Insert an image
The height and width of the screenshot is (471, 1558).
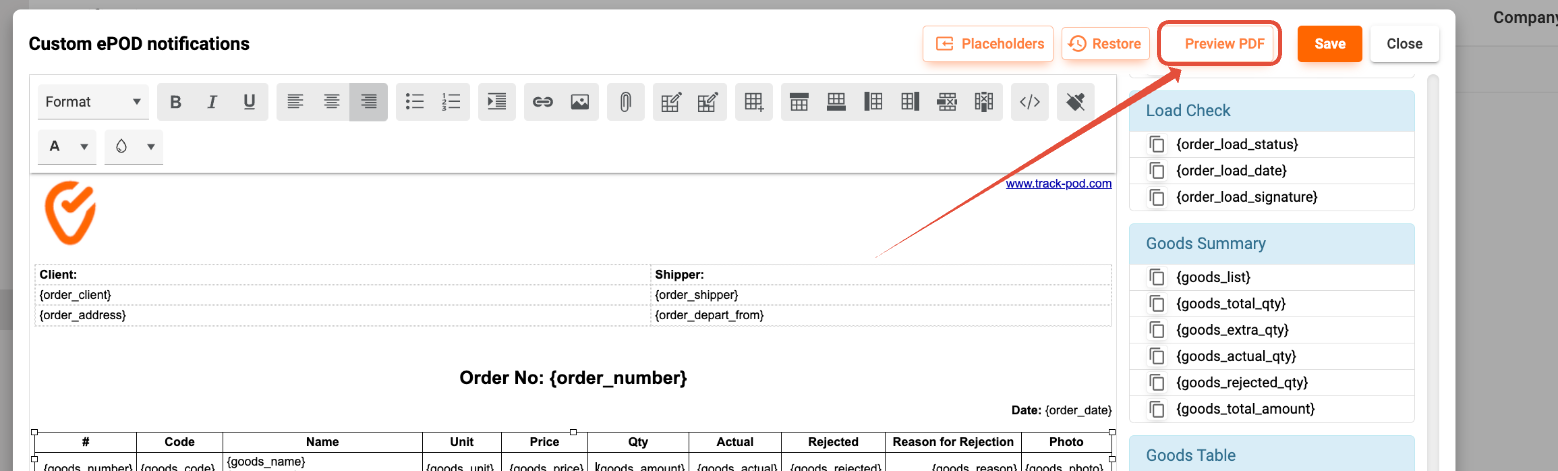click(x=580, y=102)
